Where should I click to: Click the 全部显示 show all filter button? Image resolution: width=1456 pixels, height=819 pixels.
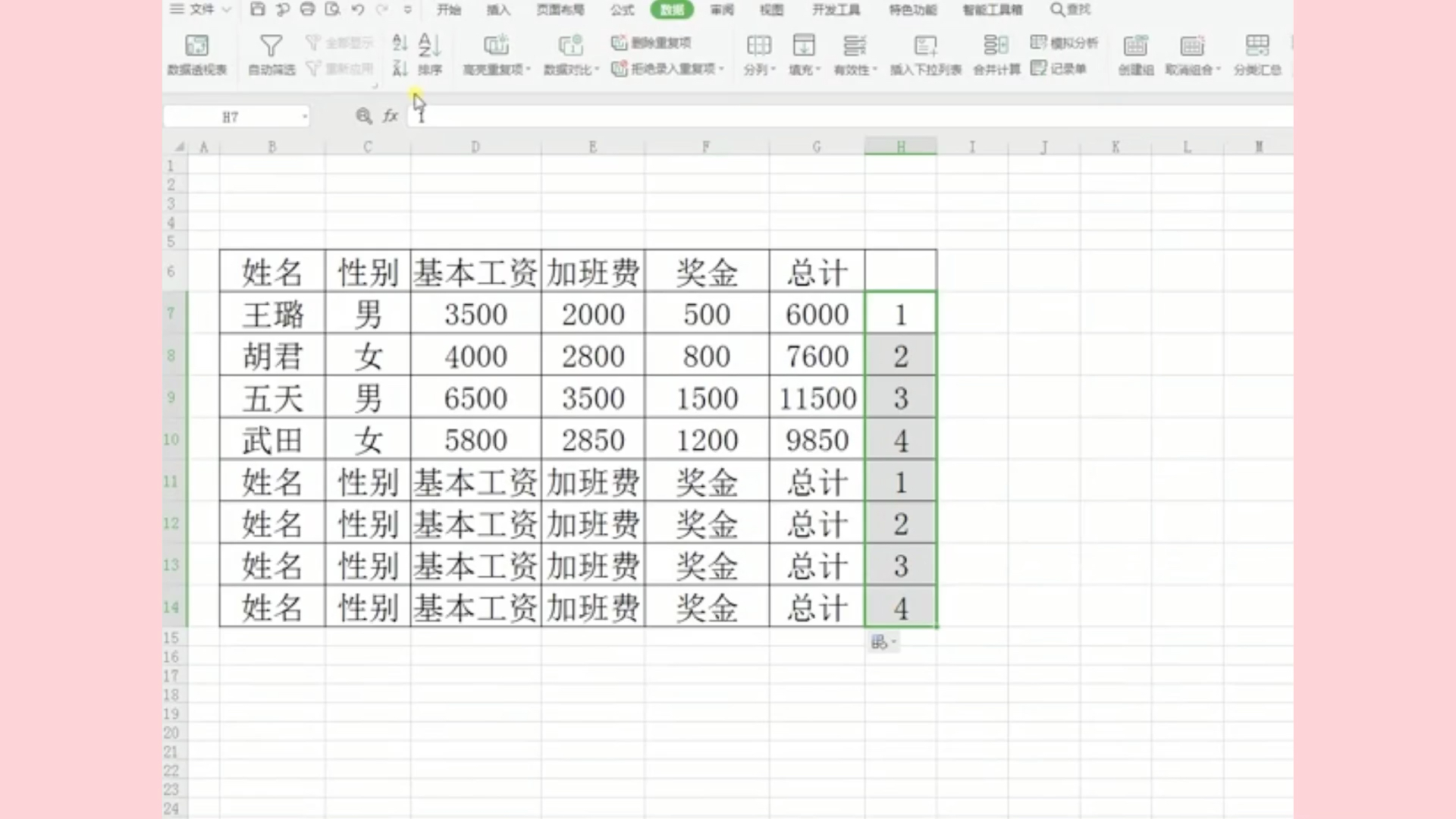coord(339,42)
